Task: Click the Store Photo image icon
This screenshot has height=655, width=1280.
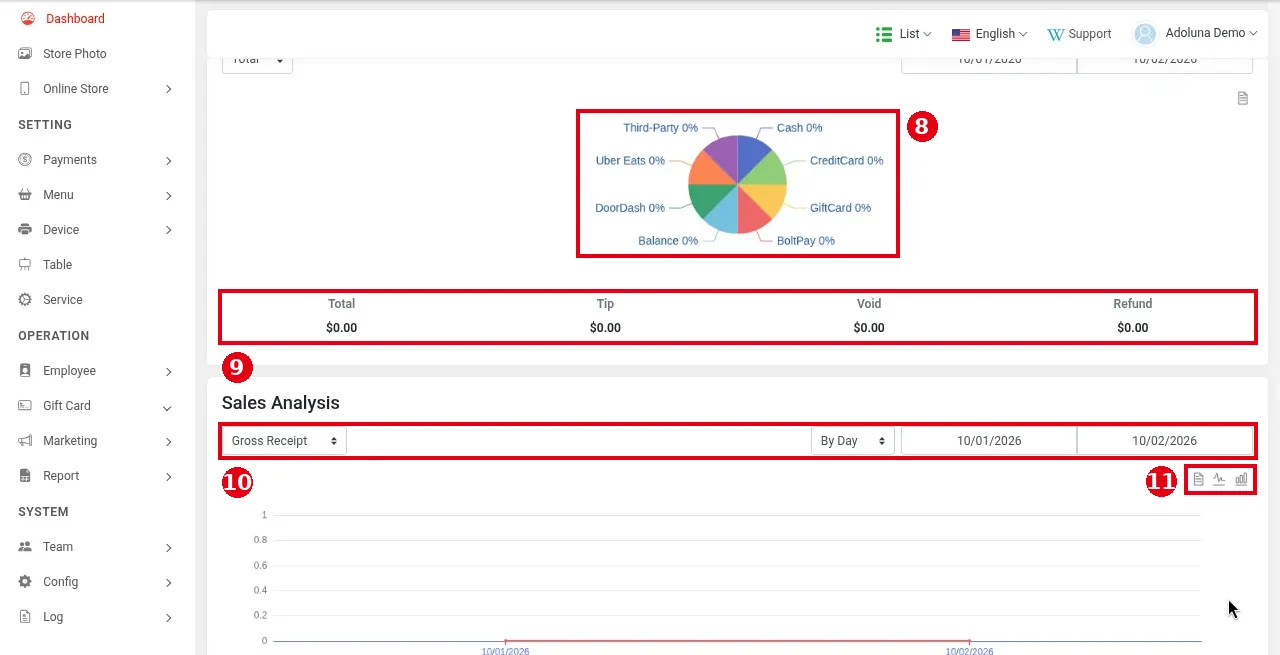Action: [x=25, y=53]
